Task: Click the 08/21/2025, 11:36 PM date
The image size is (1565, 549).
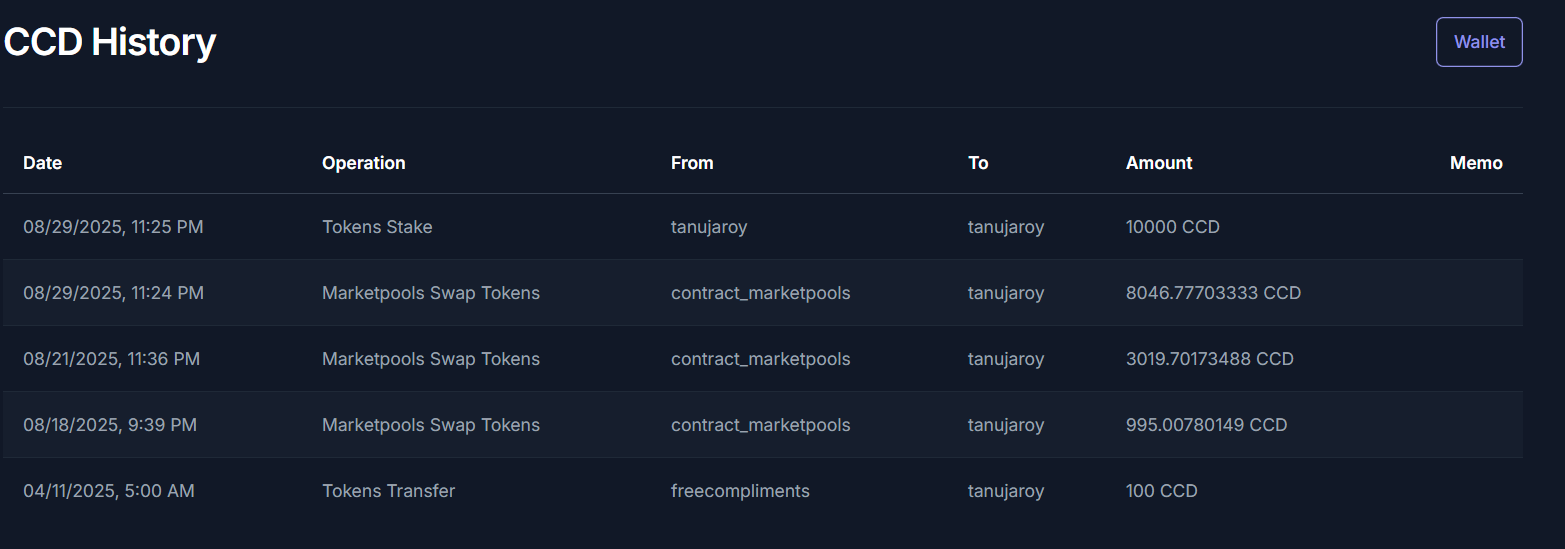Action: (111, 359)
